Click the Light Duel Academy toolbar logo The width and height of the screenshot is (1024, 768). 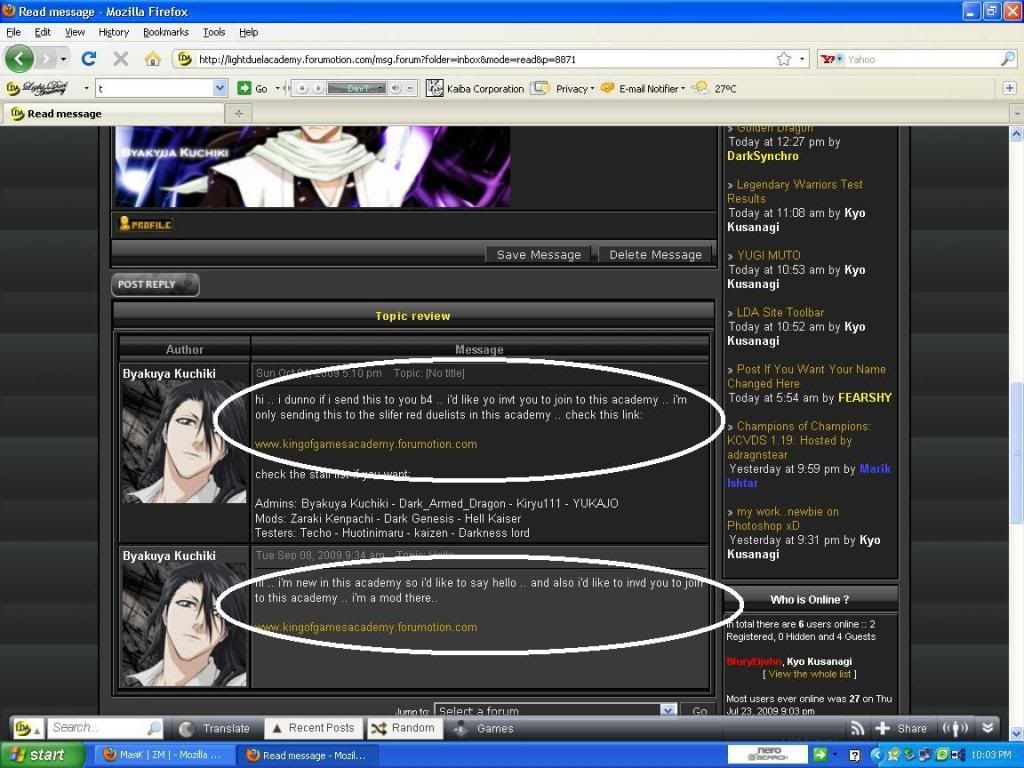tap(37, 88)
